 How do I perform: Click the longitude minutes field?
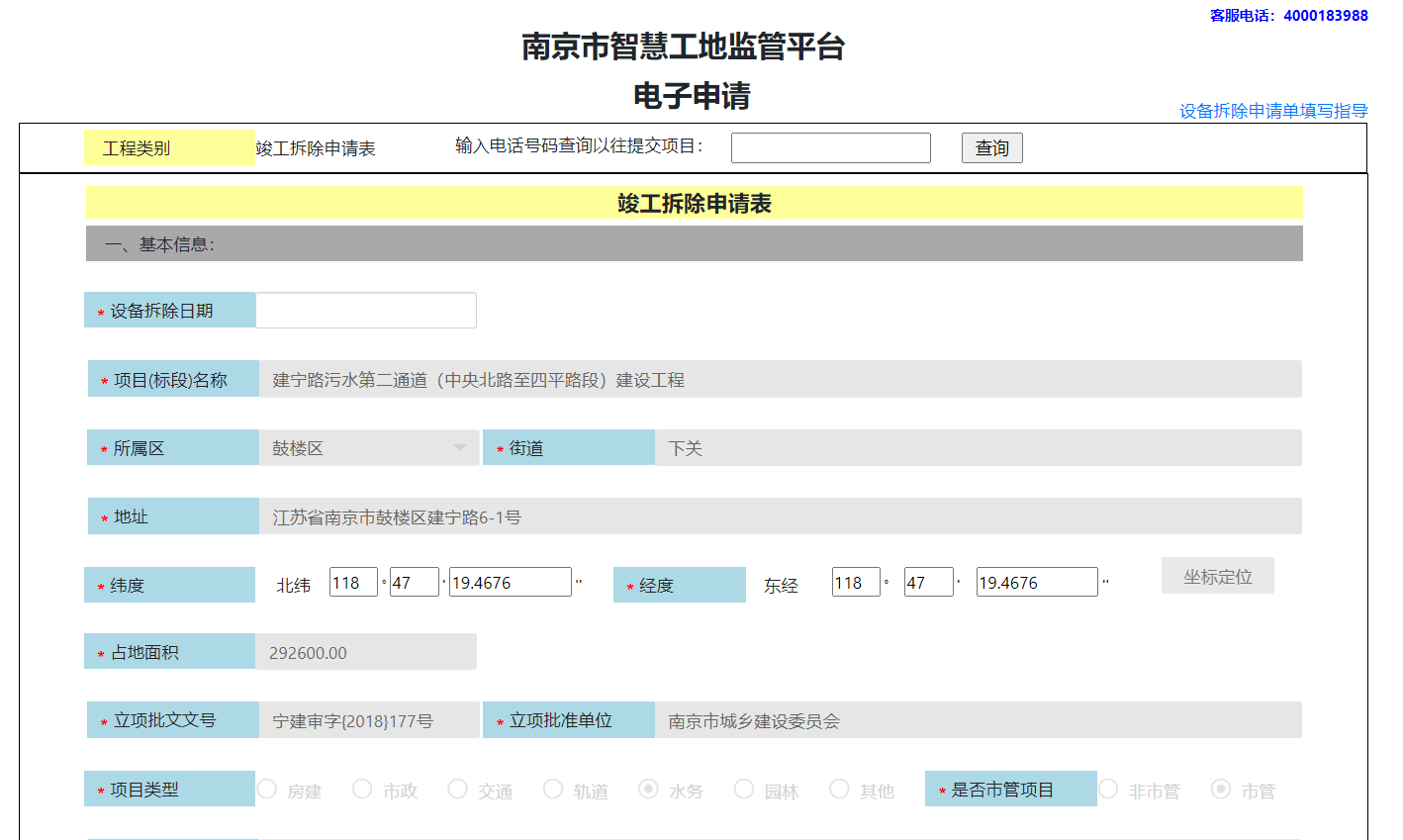tap(929, 582)
